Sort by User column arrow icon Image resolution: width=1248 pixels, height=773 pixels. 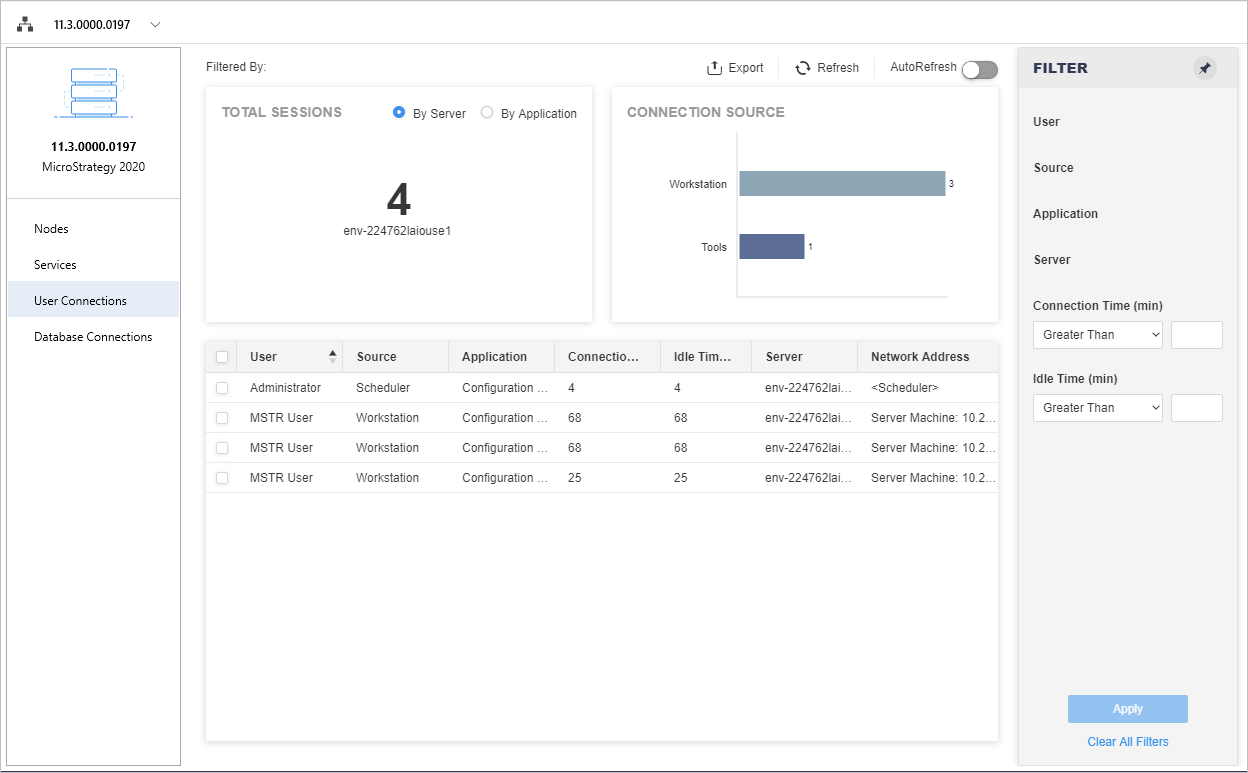coord(333,357)
